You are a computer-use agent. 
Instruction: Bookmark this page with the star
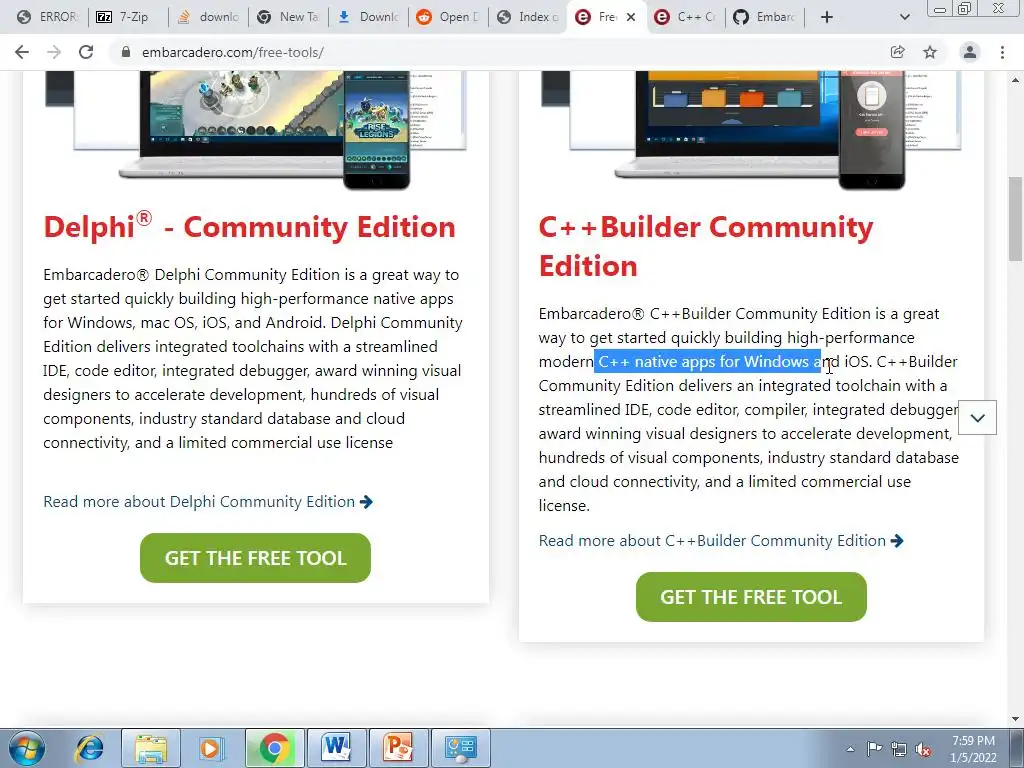coord(930,52)
